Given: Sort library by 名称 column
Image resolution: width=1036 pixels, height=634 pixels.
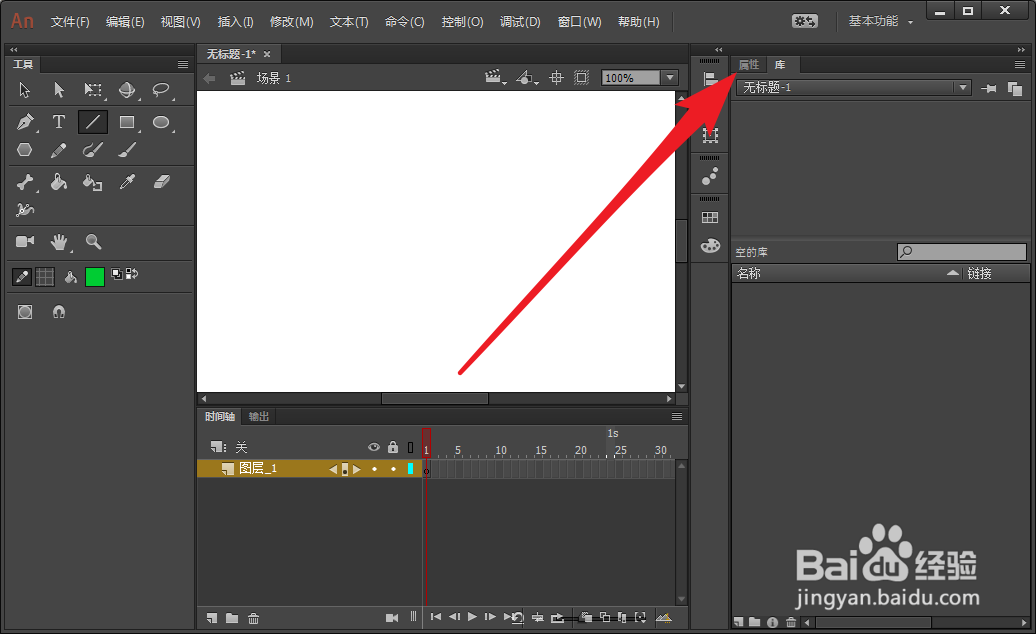Looking at the screenshot, I should pos(848,273).
